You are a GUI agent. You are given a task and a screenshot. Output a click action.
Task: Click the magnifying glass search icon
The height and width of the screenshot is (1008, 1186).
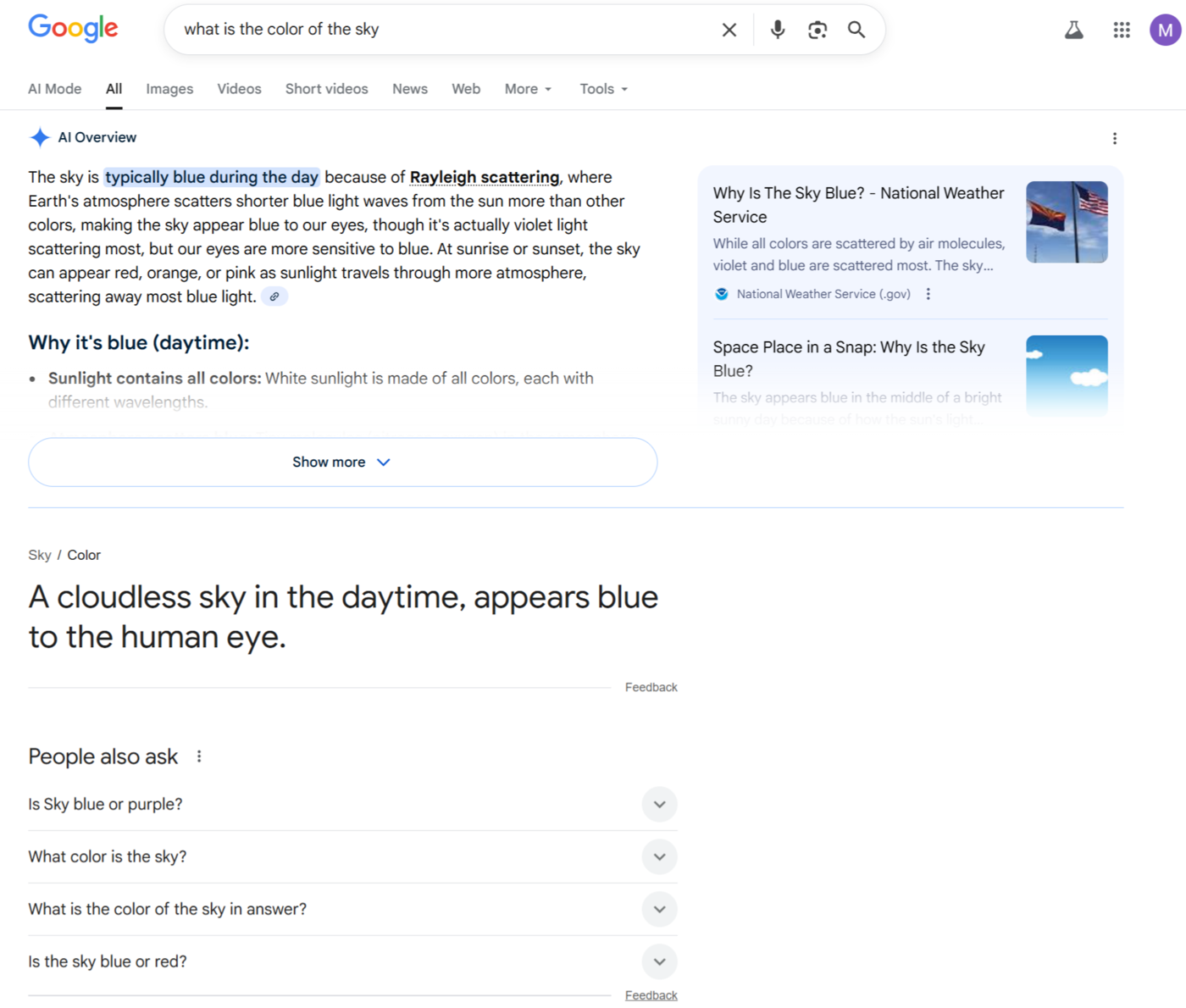click(856, 30)
